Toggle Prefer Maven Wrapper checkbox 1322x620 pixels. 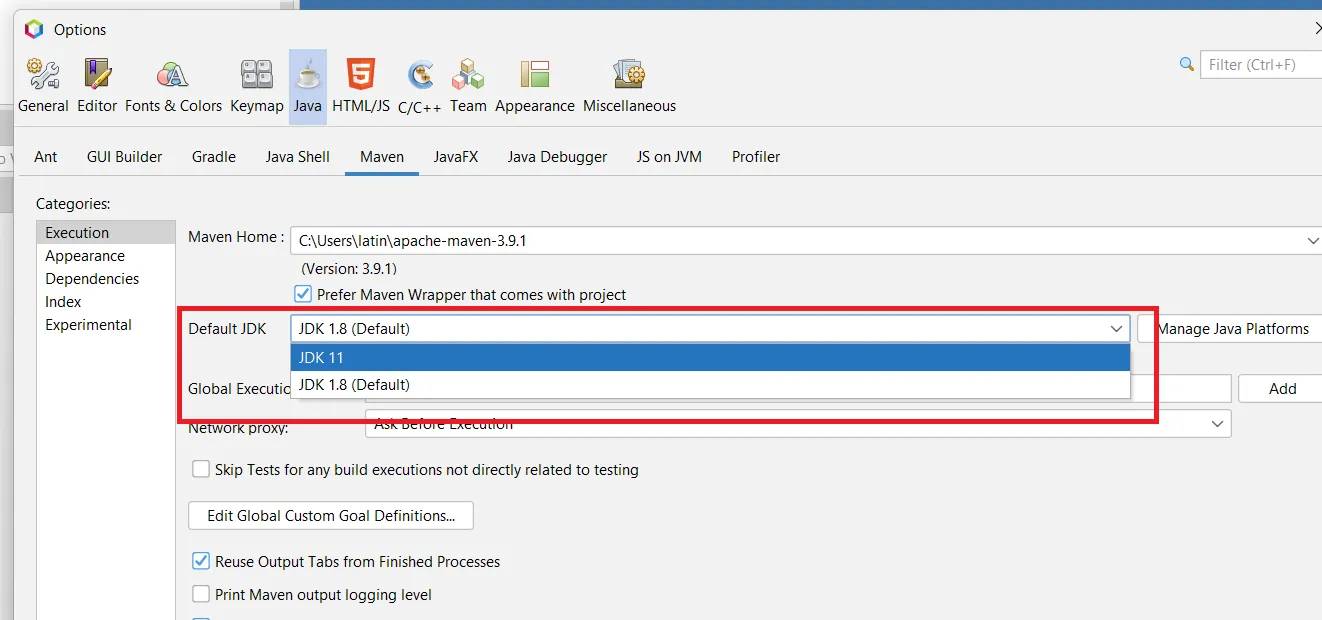pyautogui.click(x=303, y=294)
